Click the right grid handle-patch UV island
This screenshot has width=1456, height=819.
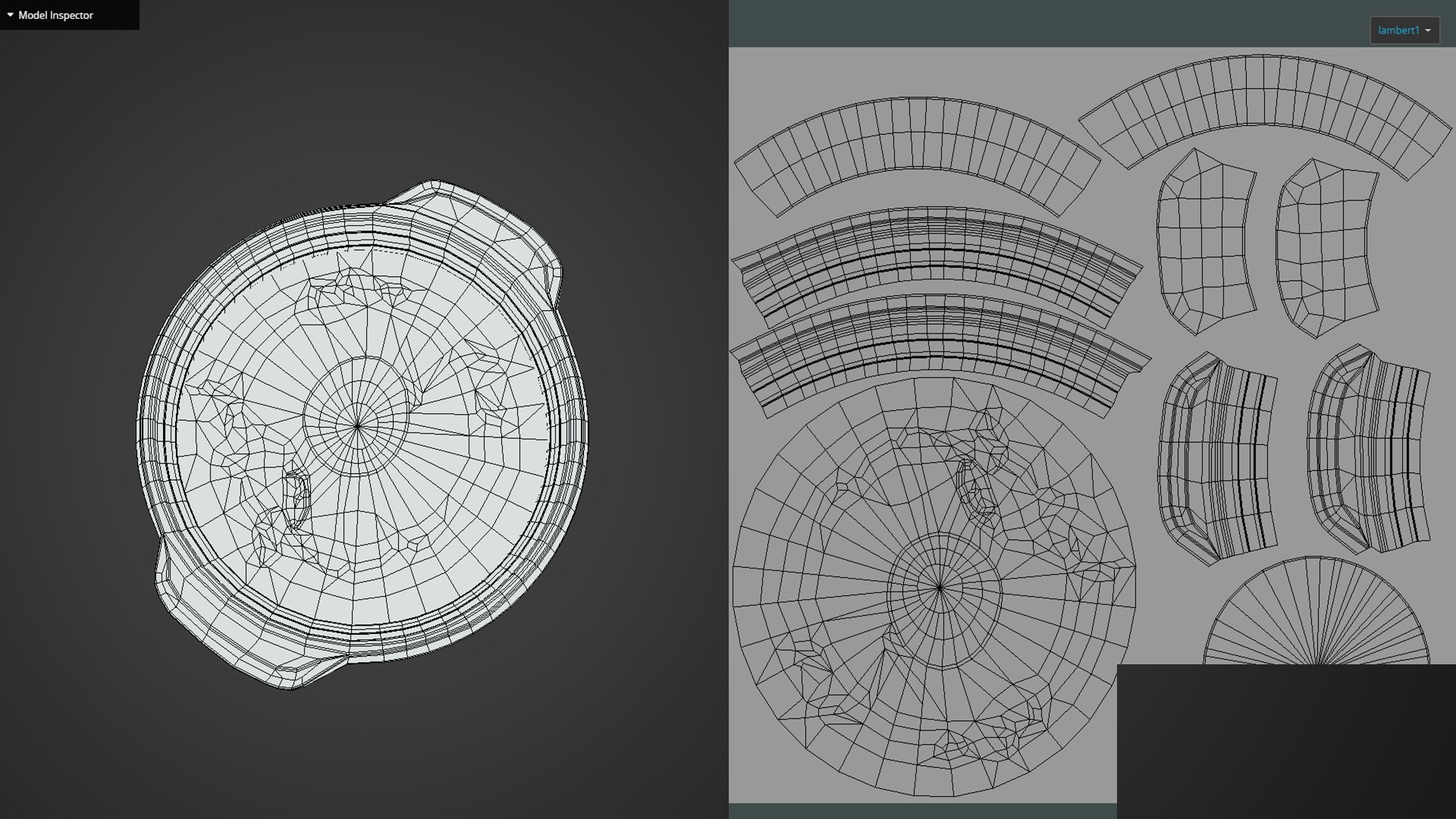(x=1327, y=246)
